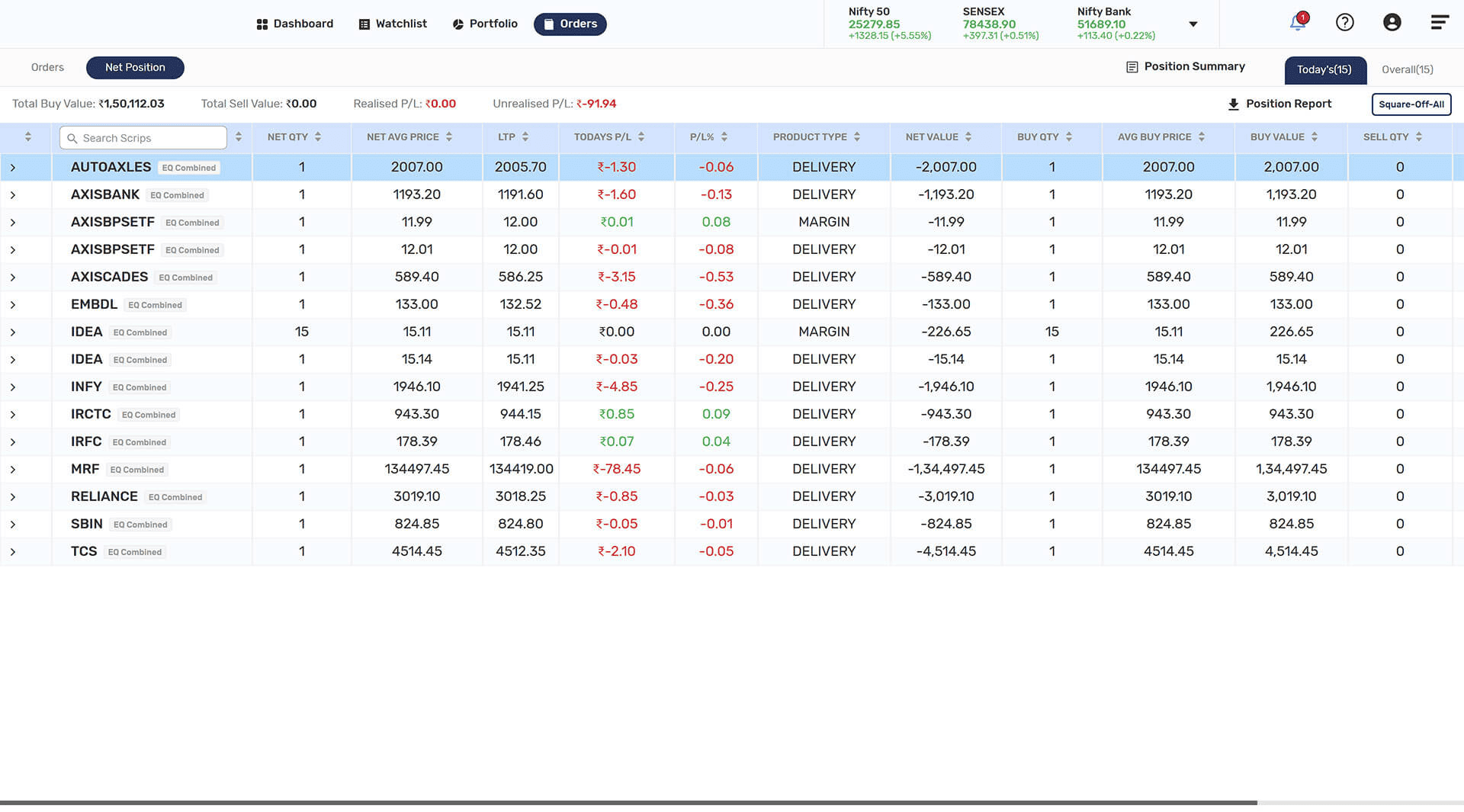Open the hamburger menu icon

pos(1440,22)
